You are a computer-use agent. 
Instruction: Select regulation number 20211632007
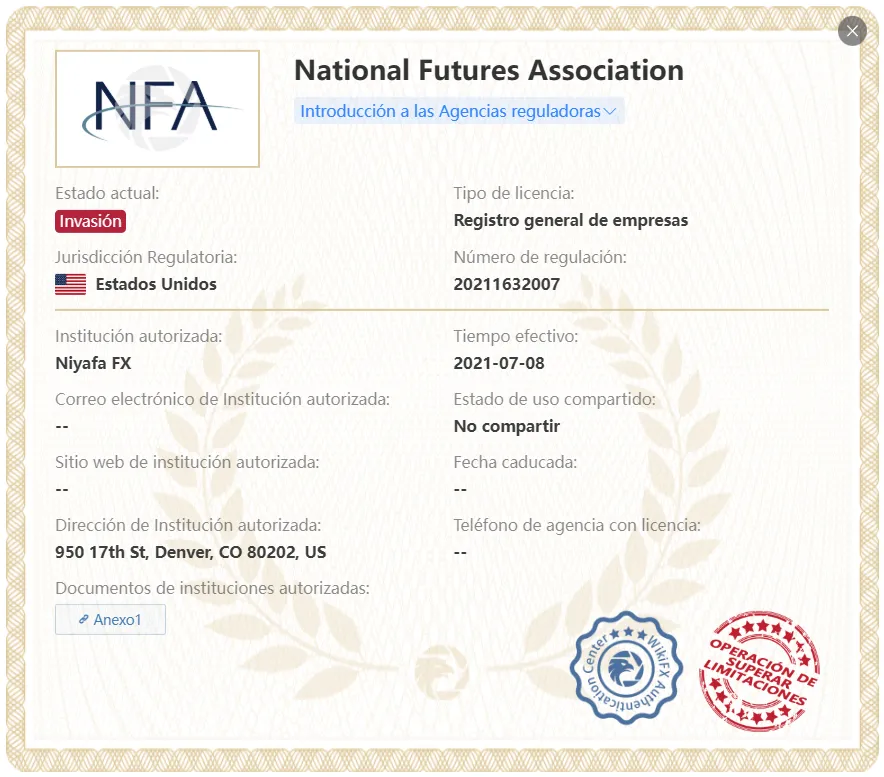point(506,284)
